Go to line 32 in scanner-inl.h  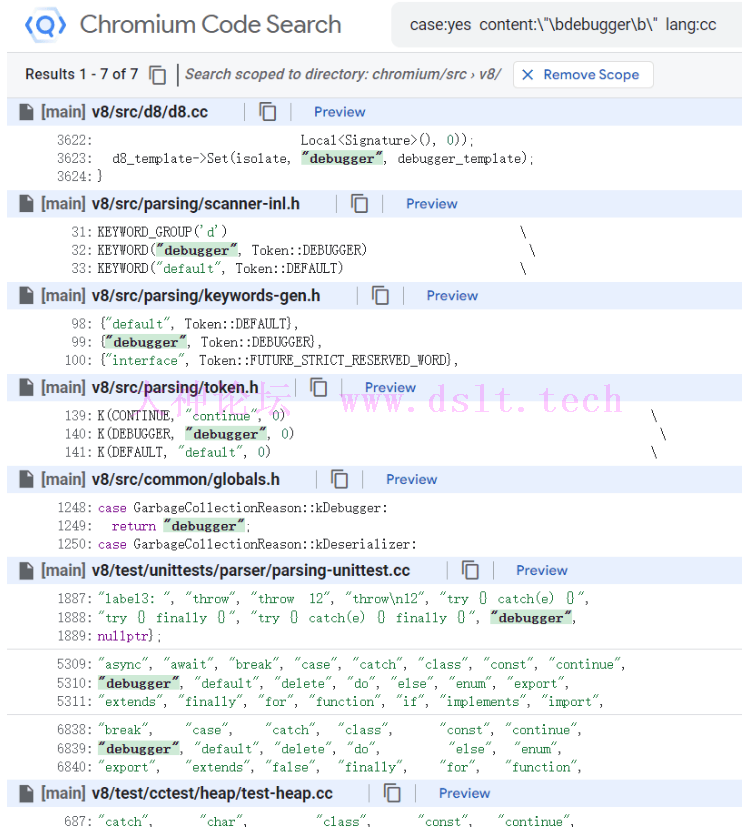[83, 250]
